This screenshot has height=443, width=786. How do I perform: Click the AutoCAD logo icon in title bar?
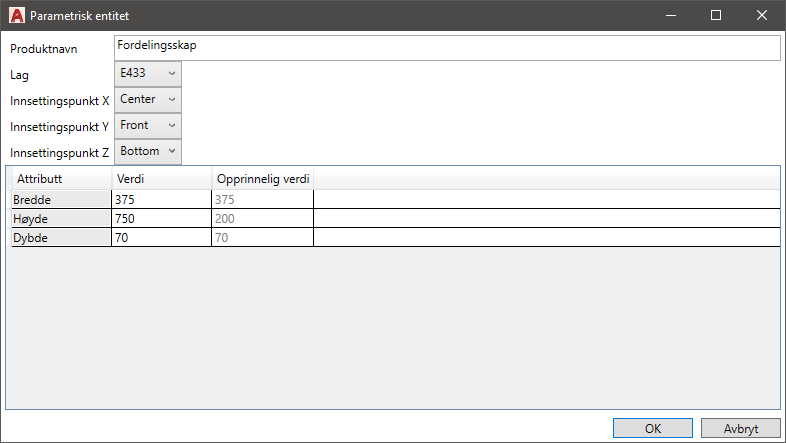point(16,16)
